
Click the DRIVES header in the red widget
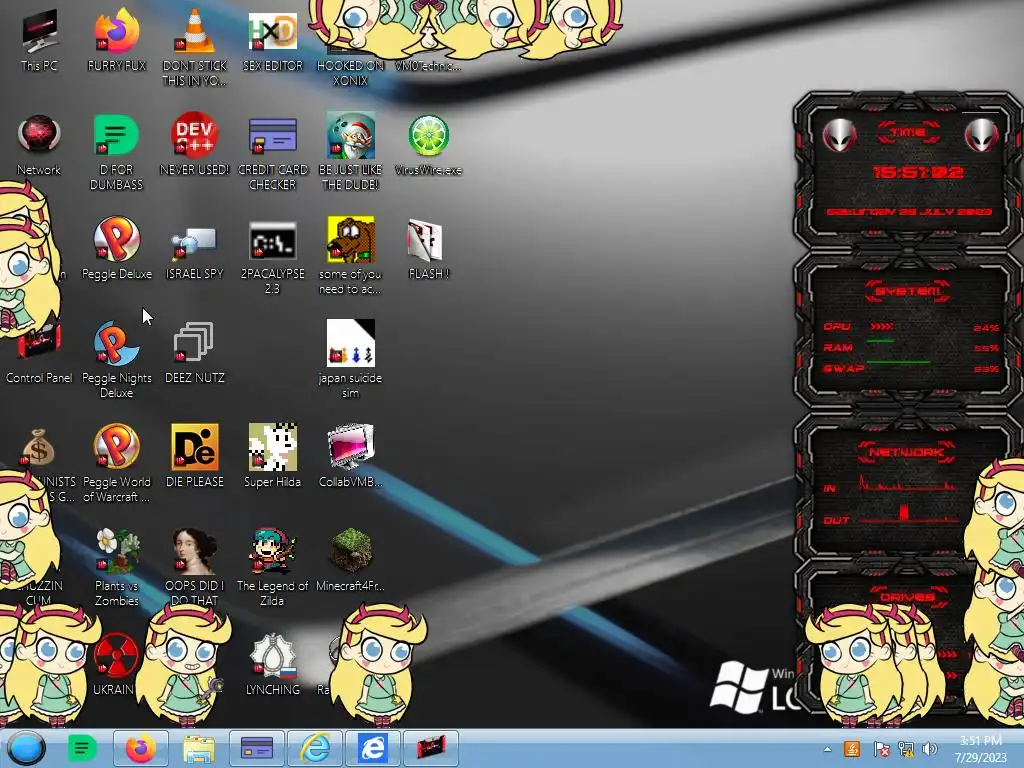907,596
